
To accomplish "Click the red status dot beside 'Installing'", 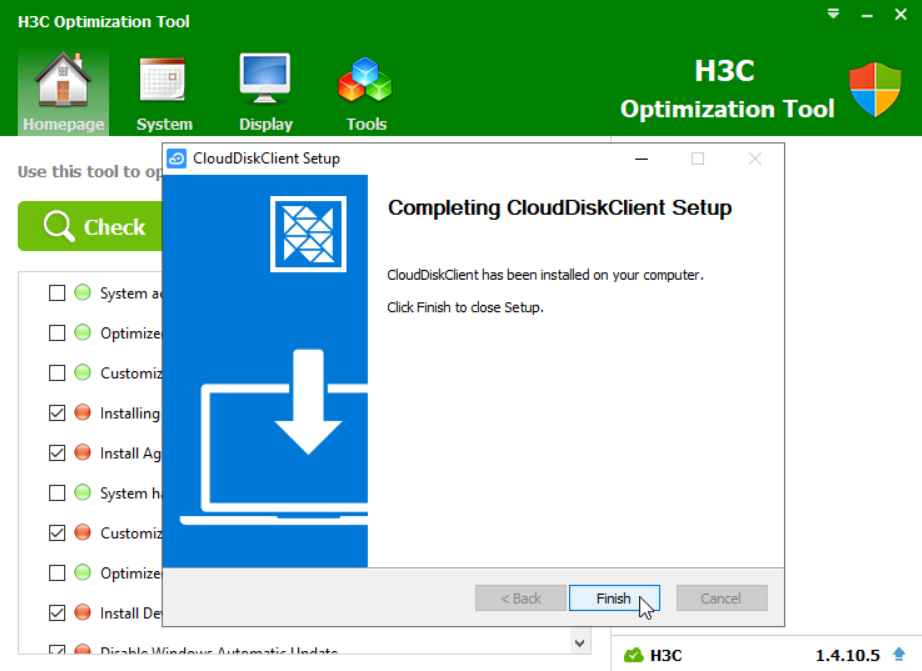I will coord(83,412).
